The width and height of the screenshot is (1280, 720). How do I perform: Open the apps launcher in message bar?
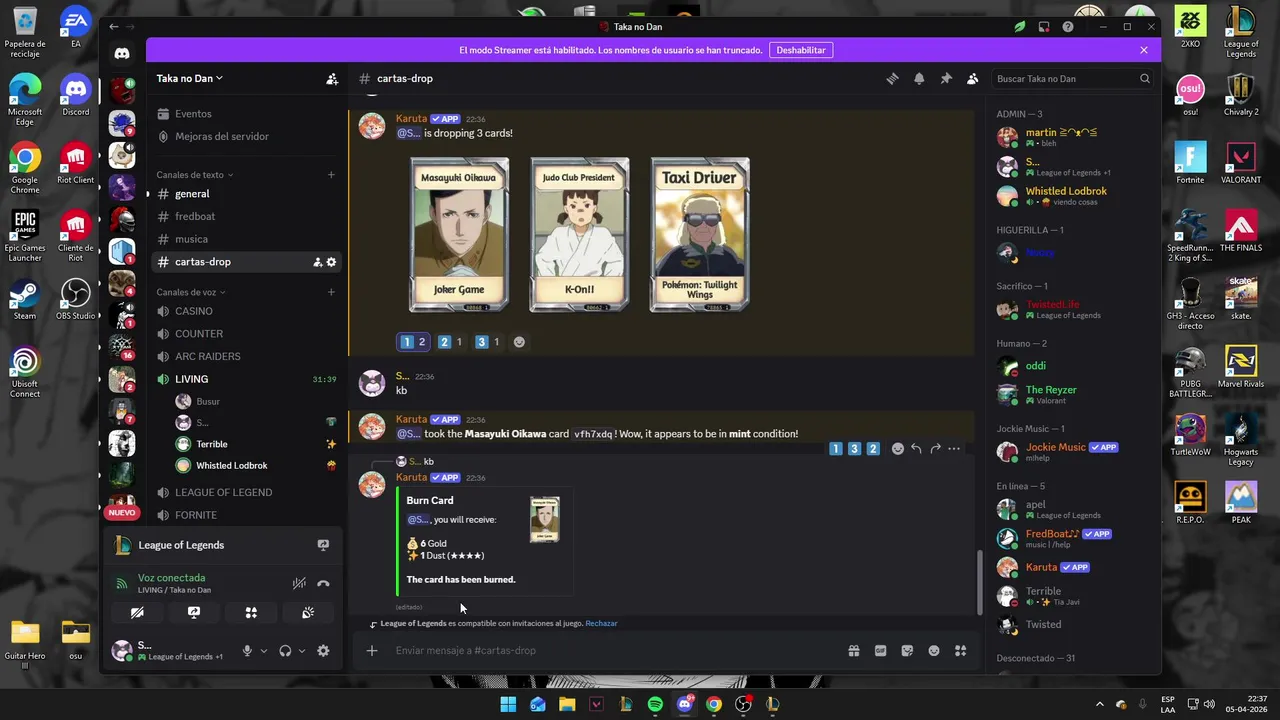coord(960,651)
